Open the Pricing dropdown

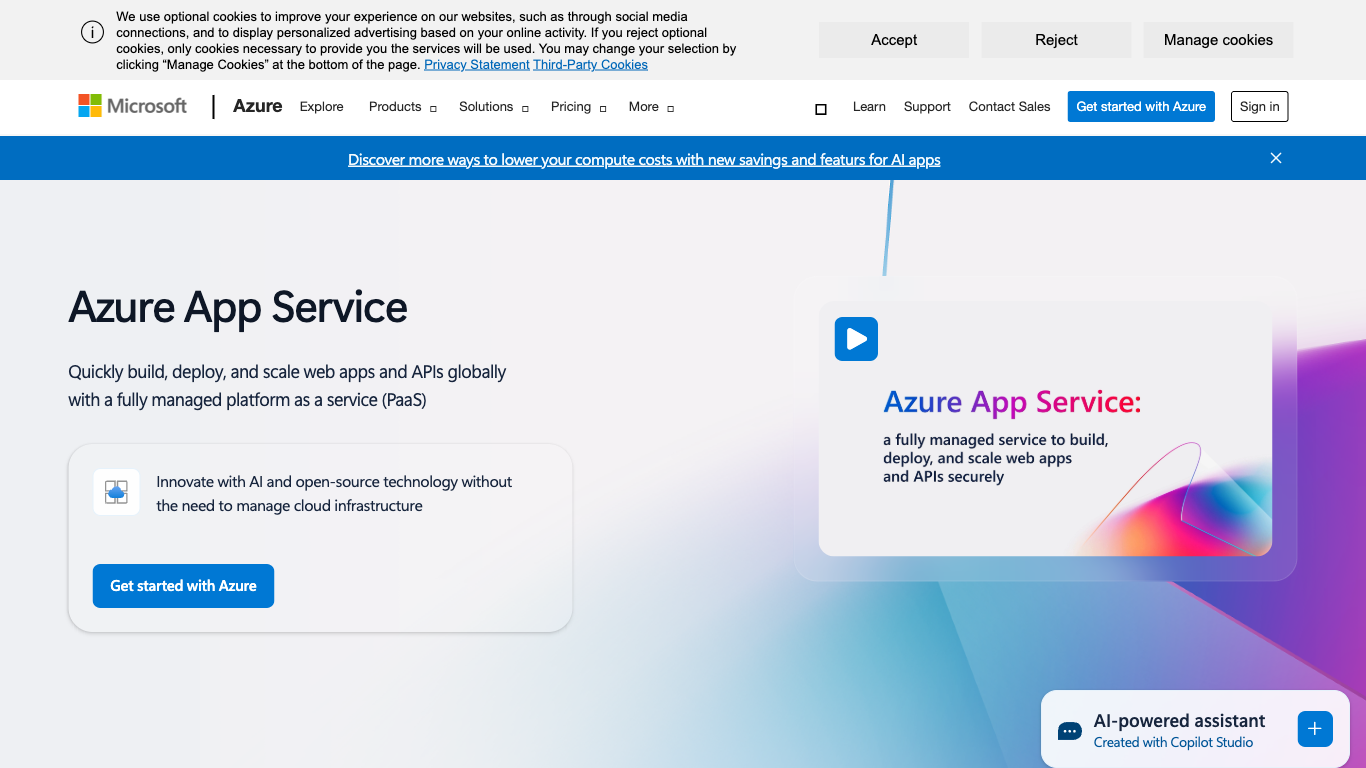click(578, 107)
